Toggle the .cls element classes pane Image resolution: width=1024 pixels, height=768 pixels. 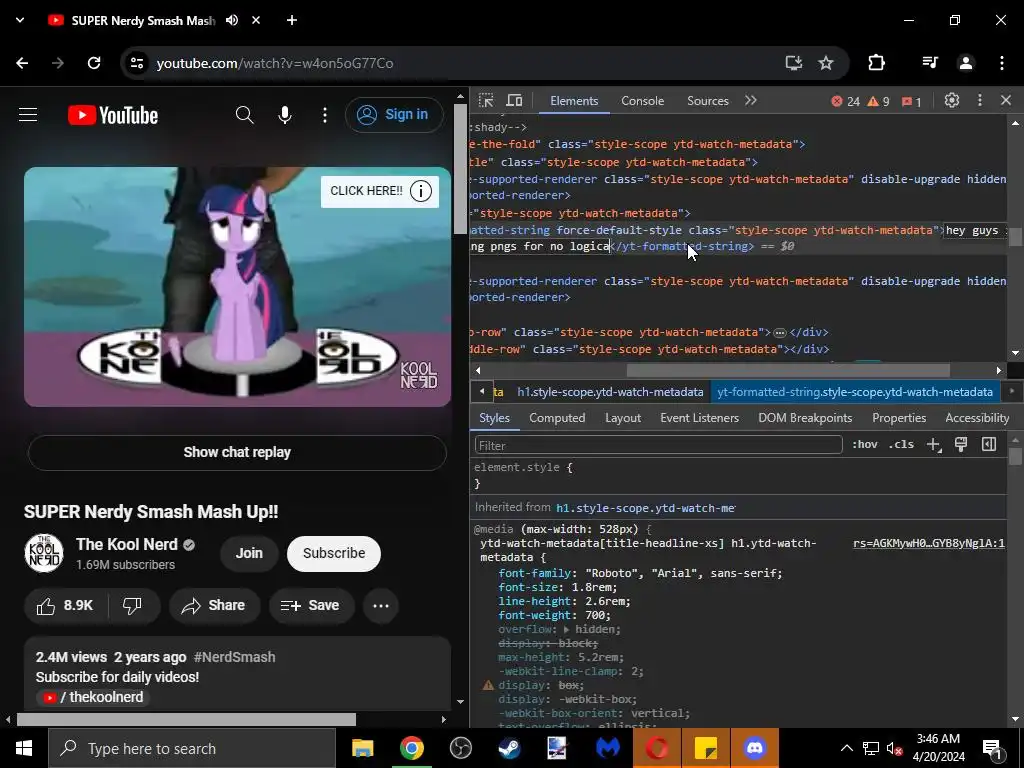tap(901, 445)
